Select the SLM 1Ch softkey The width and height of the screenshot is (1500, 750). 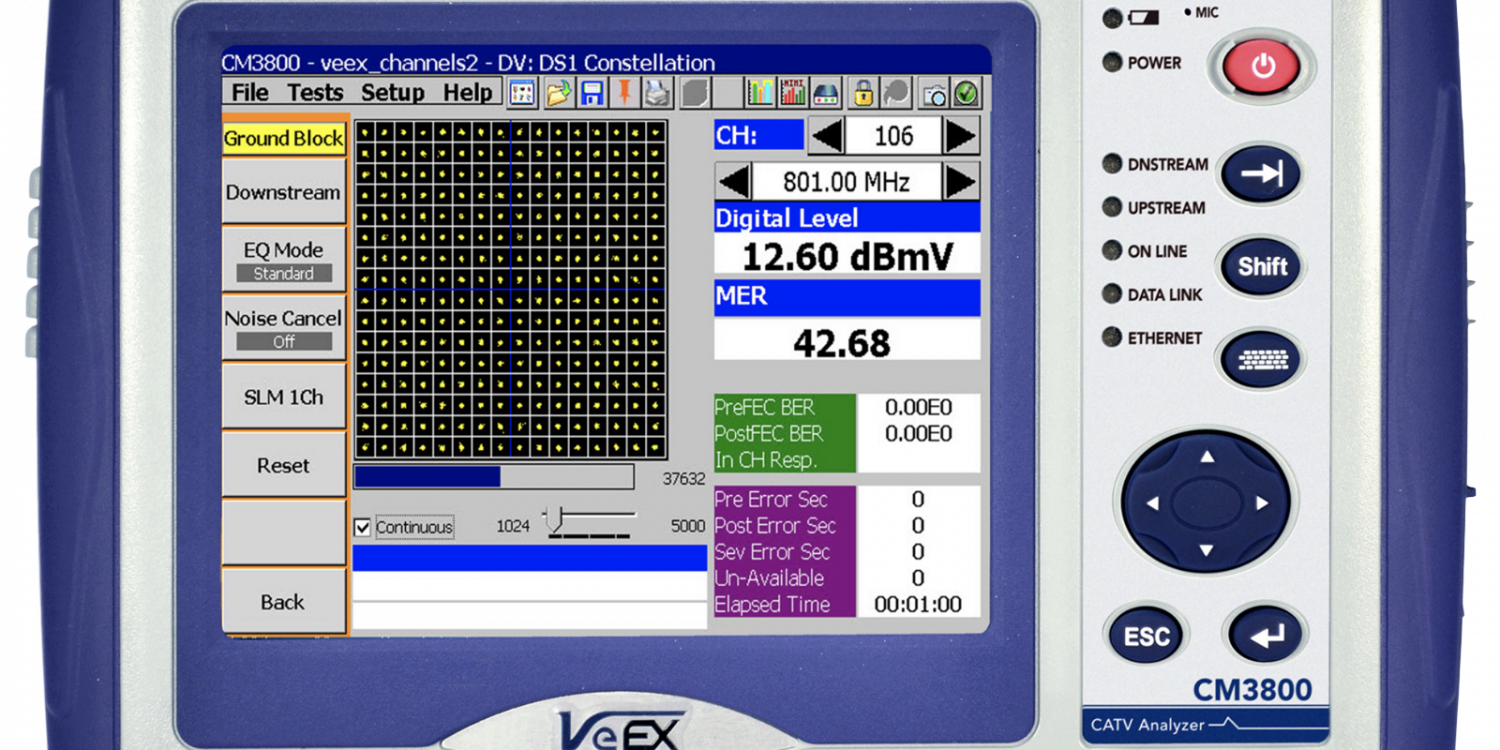coord(284,397)
